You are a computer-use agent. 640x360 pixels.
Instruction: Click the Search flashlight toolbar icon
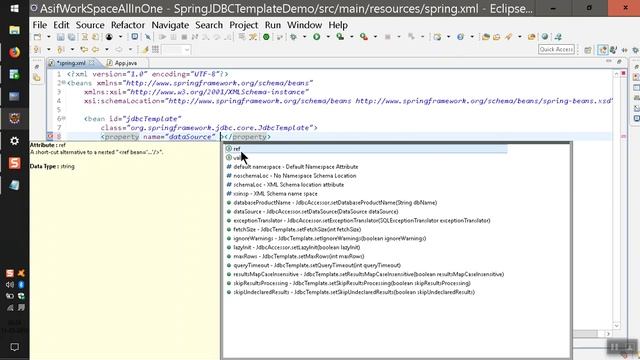(x=509, y=37)
